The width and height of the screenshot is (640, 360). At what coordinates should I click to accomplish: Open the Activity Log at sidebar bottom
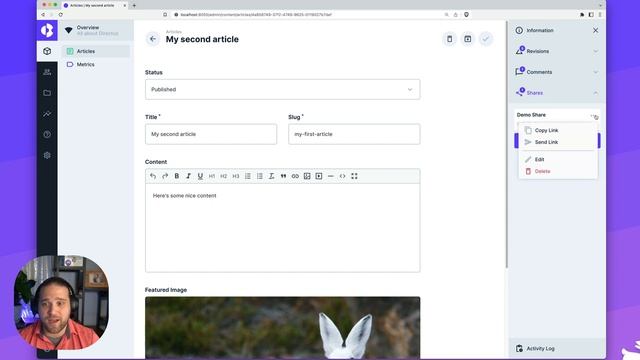(x=557, y=349)
